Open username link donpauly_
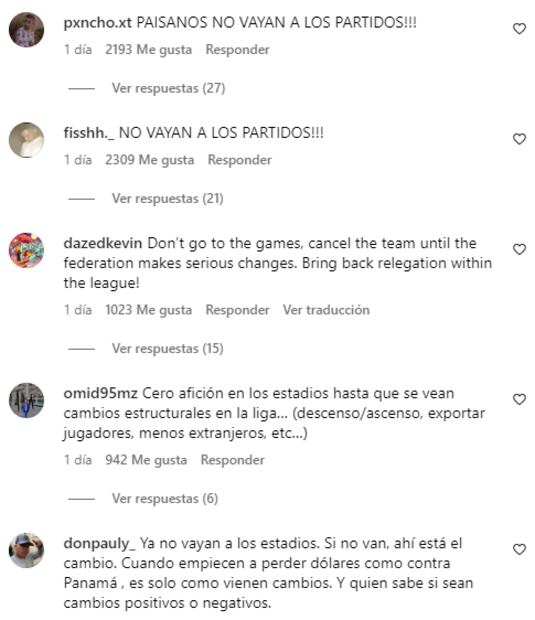The height and width of the screenshot is (620, 535). pos(99,543)
